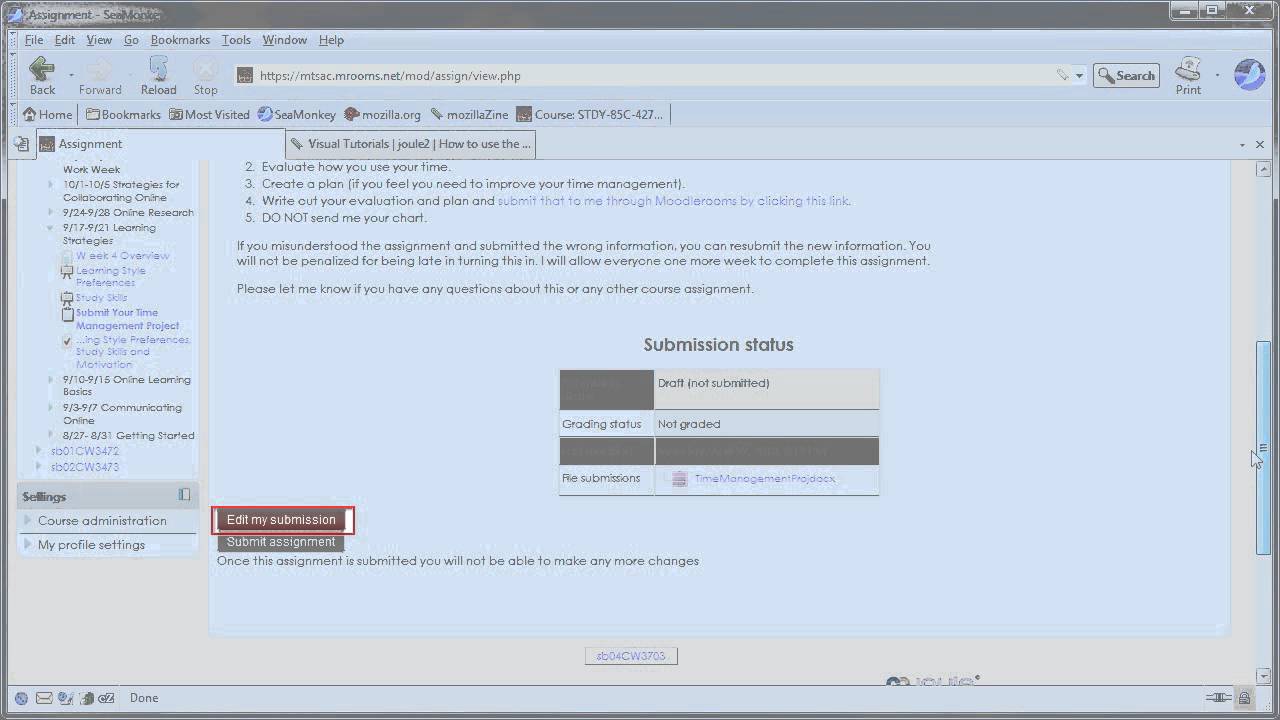Open the Help menu
Viewport: 1280px width, 720px height.
[x=331, y=40]
